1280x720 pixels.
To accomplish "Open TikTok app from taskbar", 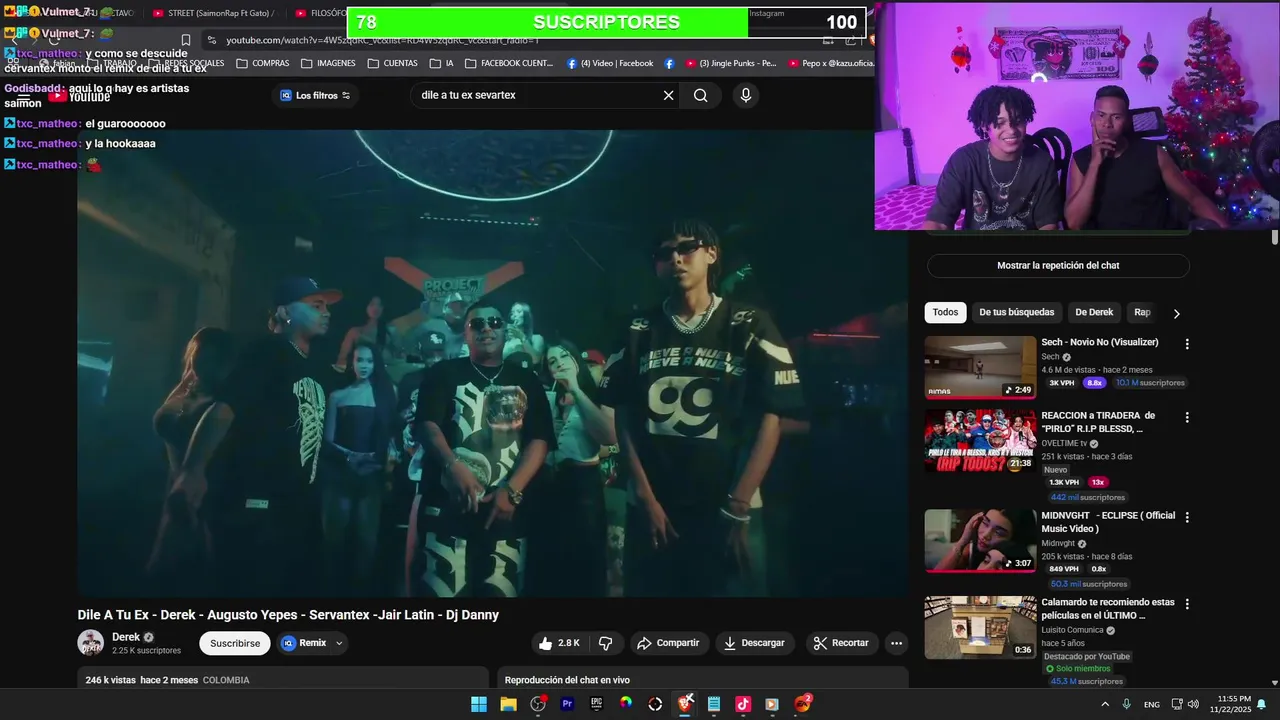I will [743, 704].
